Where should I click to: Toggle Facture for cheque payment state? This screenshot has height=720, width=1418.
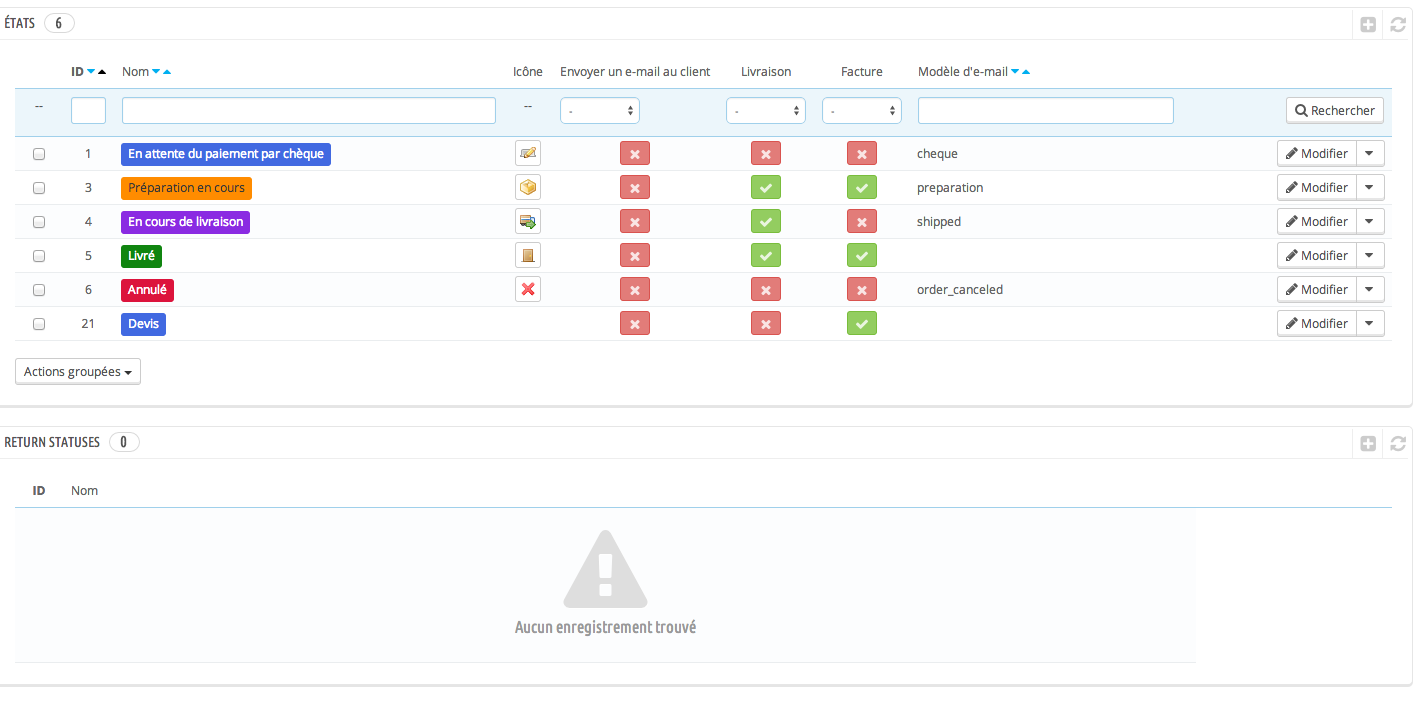[862, 154]
